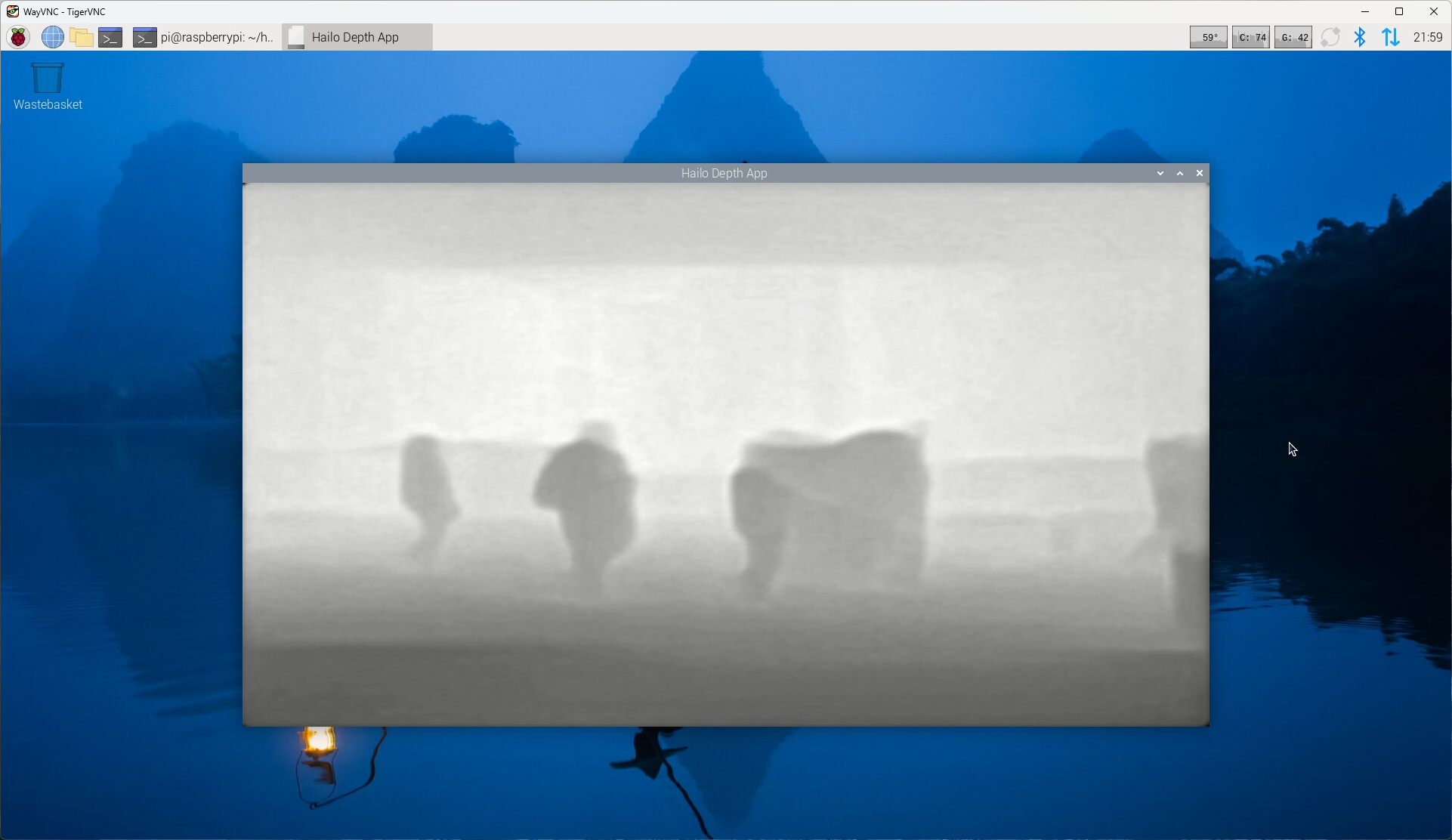Screen dimensions: 1452x840
Task: Select the Hailo Depth App taskbar entry
Action: (x=357, y=37)
